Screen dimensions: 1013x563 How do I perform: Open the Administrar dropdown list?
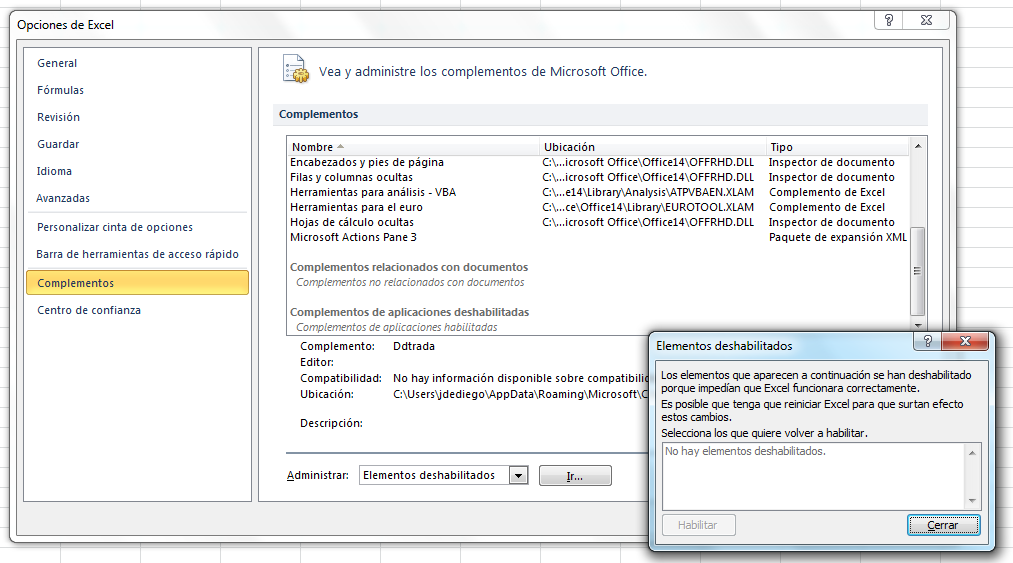(x=518, y=476)
